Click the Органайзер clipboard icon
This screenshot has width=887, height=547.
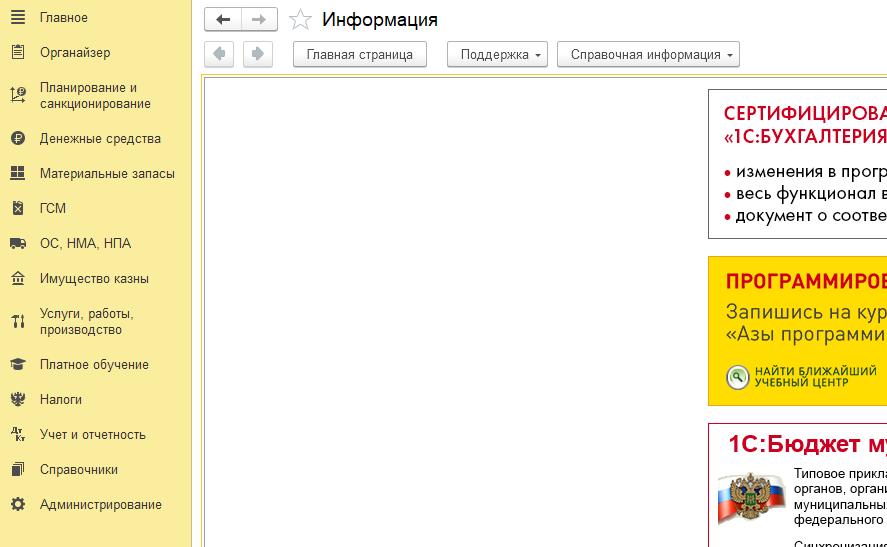coord(18,52)
